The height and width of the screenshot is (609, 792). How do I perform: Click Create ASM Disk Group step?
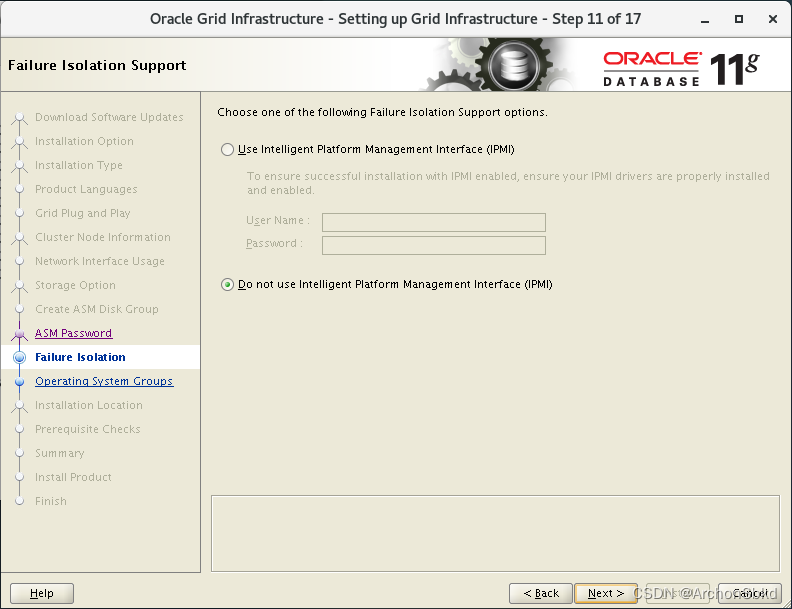point(97,309)
